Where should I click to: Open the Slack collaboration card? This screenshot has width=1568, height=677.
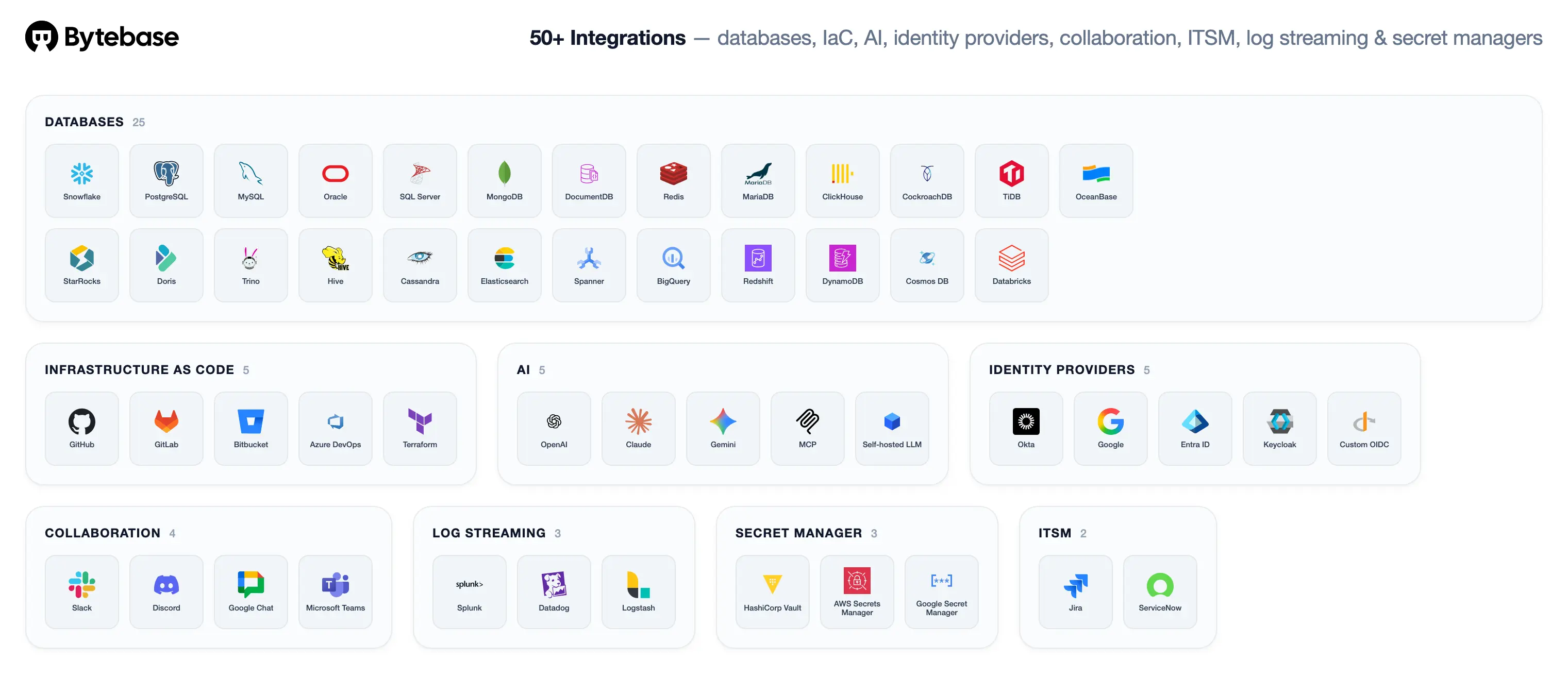(81, 592)
